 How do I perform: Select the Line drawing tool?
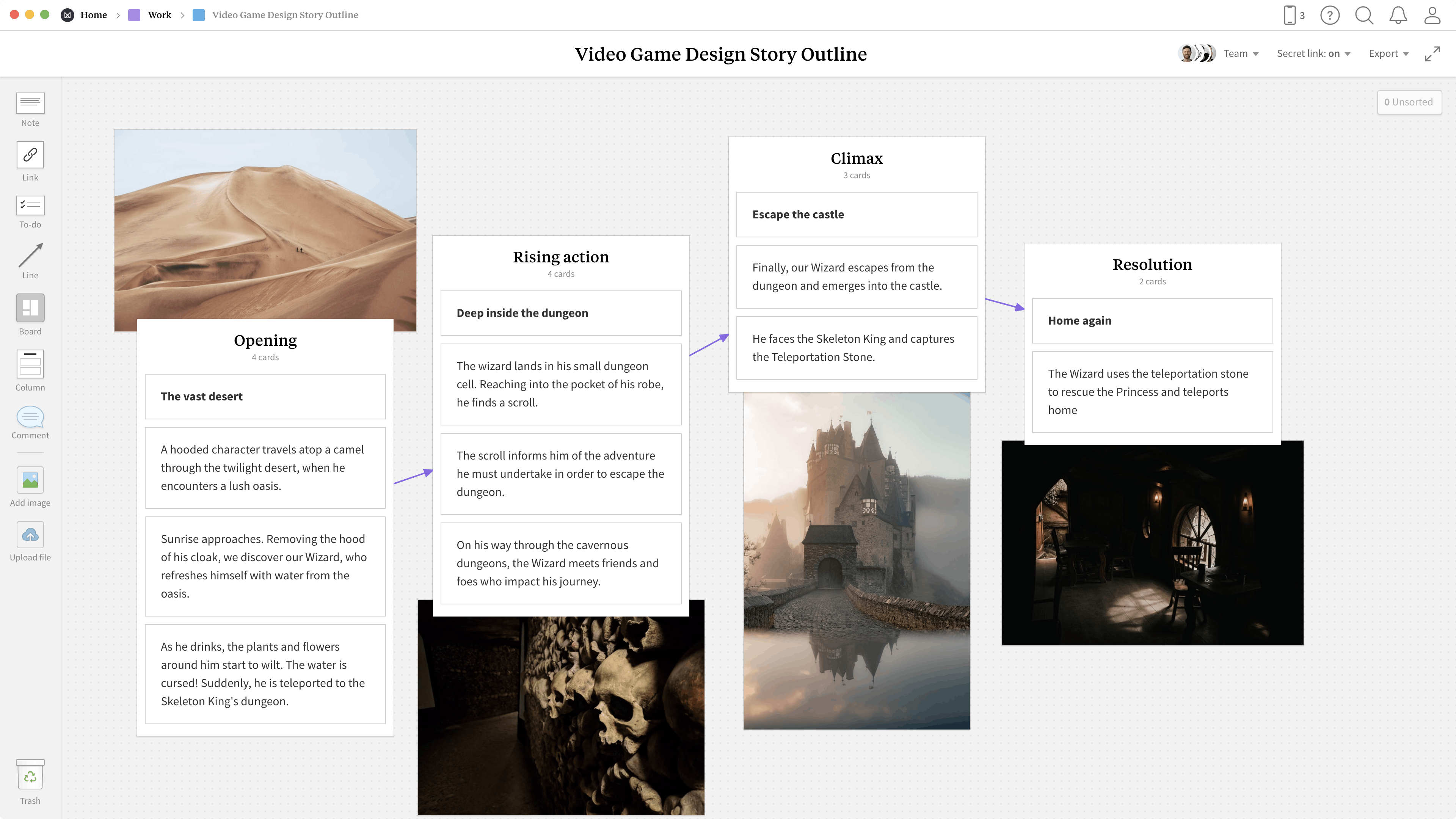point(30,260)
